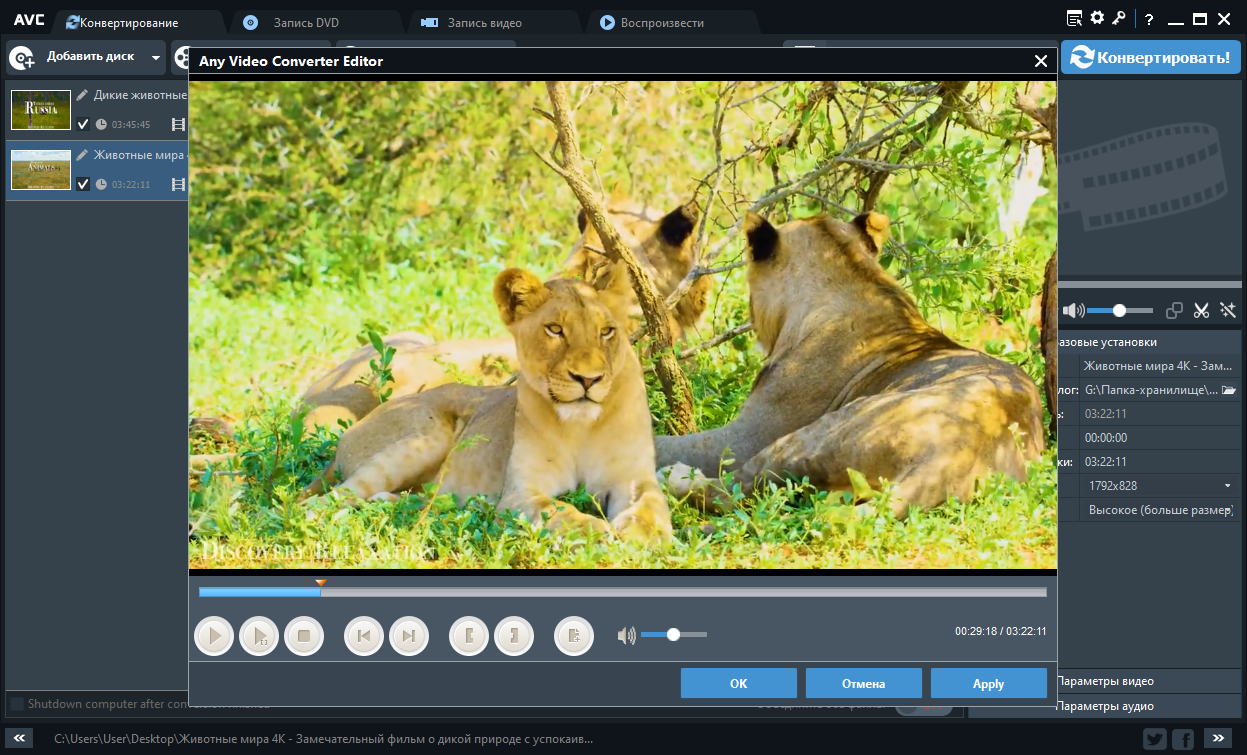Jump to the previous frame marker
Viewport: 1247px width, 755px height.
(364, 635)
